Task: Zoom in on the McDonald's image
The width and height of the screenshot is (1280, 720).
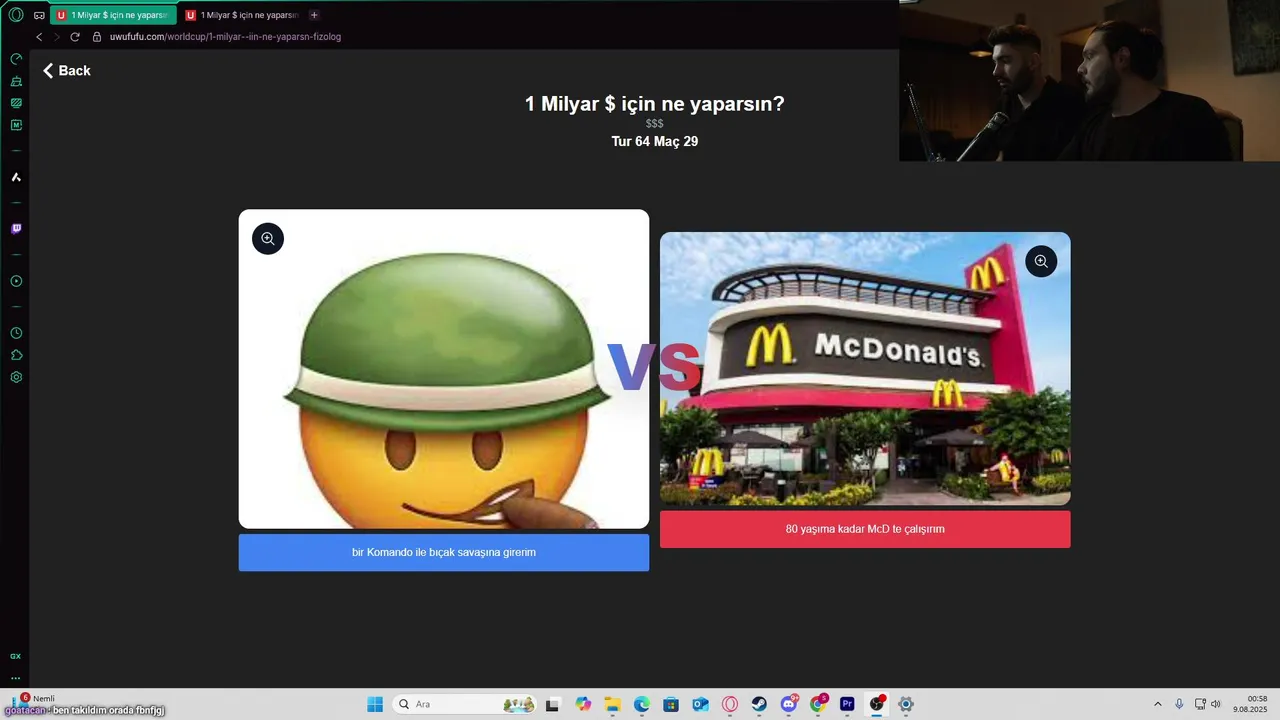Action: pyautogui.click(x=1041, y=262)
